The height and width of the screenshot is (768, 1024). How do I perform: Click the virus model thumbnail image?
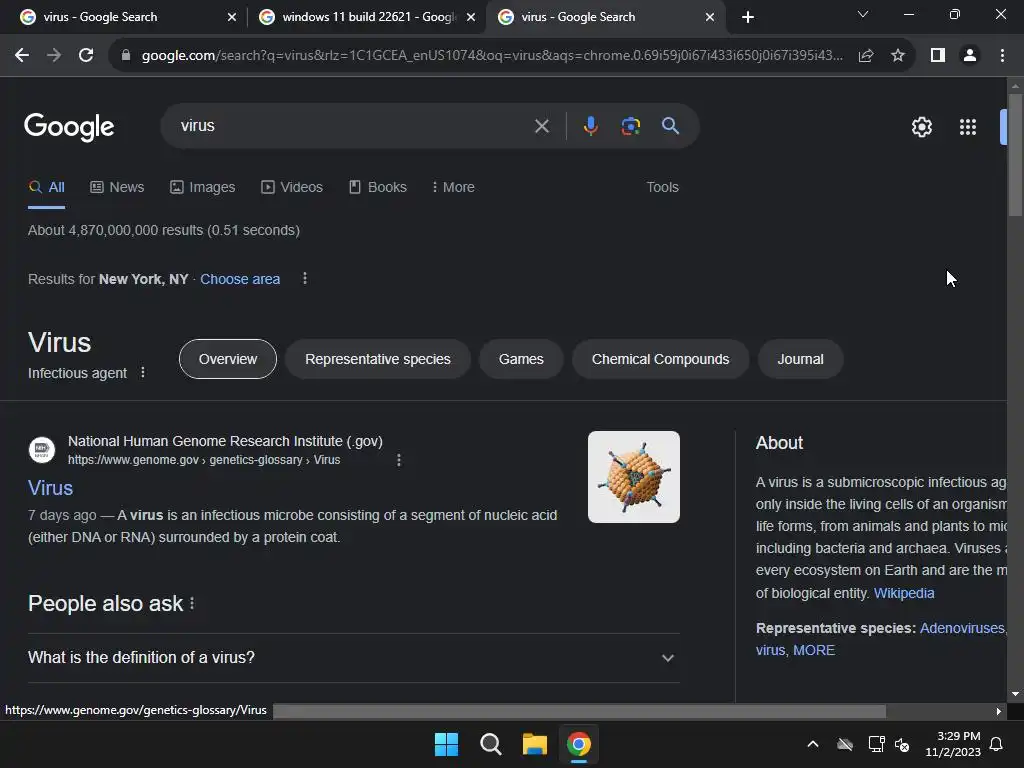point(633,477)
